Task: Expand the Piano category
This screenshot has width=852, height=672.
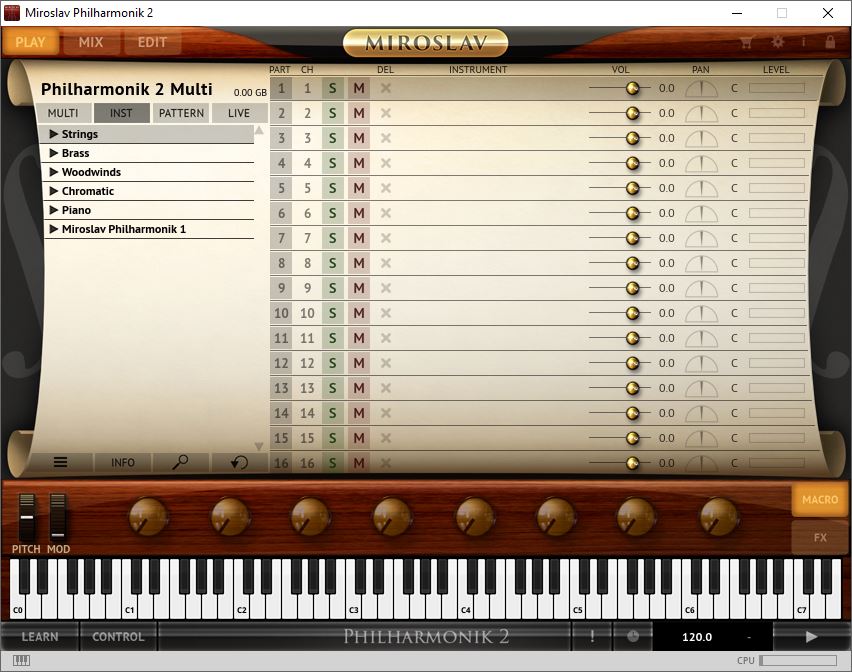Action: [x=54, y=210]
